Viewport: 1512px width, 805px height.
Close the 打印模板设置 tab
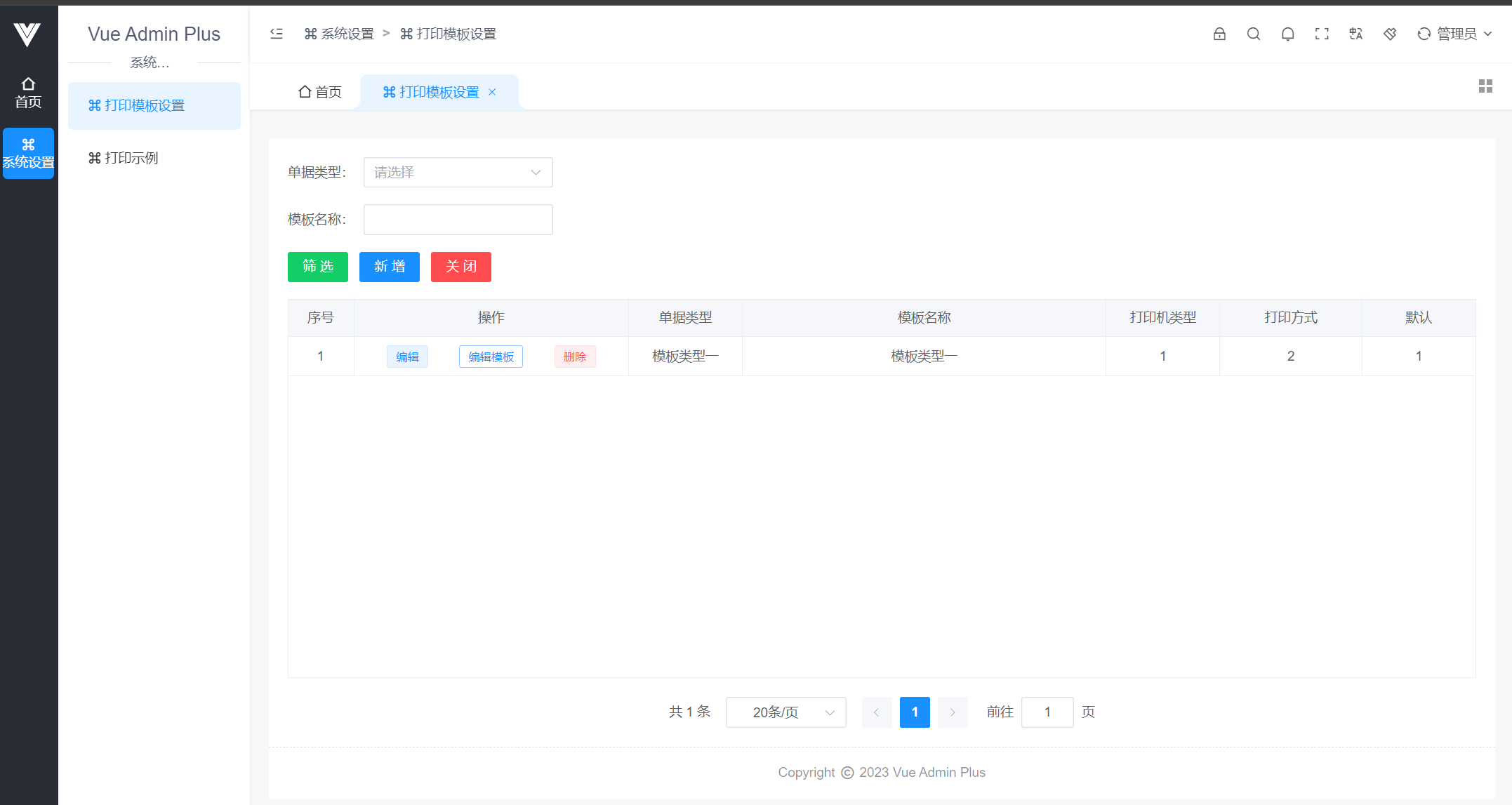[x=492, y=92]
